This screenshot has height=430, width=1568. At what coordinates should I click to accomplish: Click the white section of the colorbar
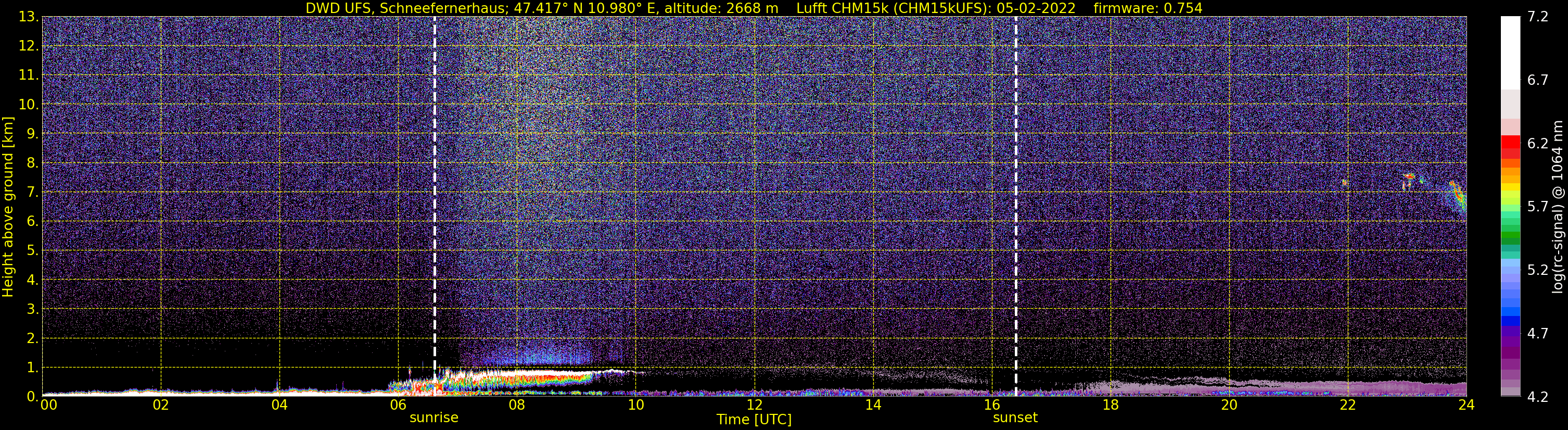tap(1510, 53)
